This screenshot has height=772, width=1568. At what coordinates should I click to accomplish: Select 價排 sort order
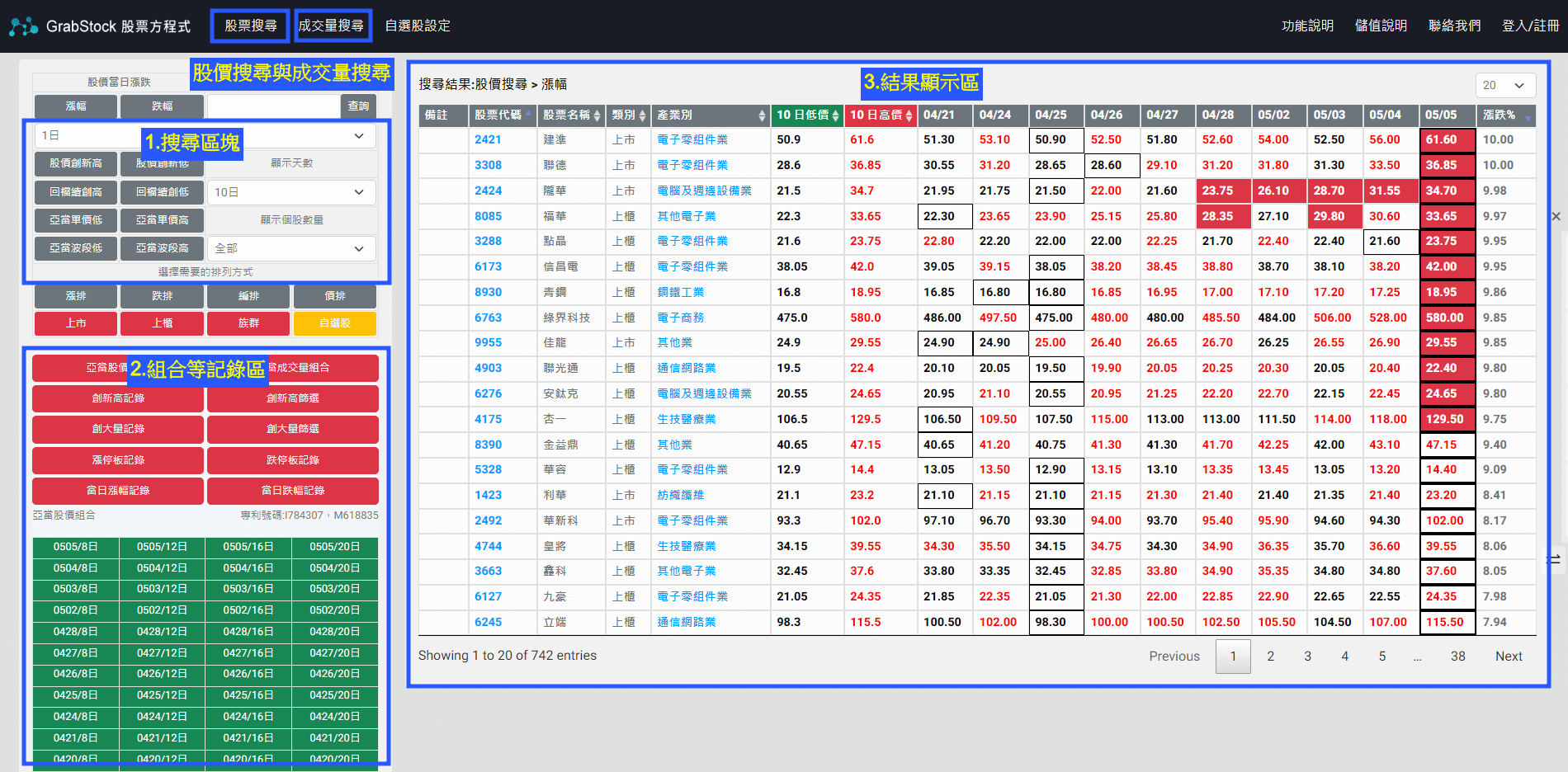pyautogui.click(x=335, y=296)
